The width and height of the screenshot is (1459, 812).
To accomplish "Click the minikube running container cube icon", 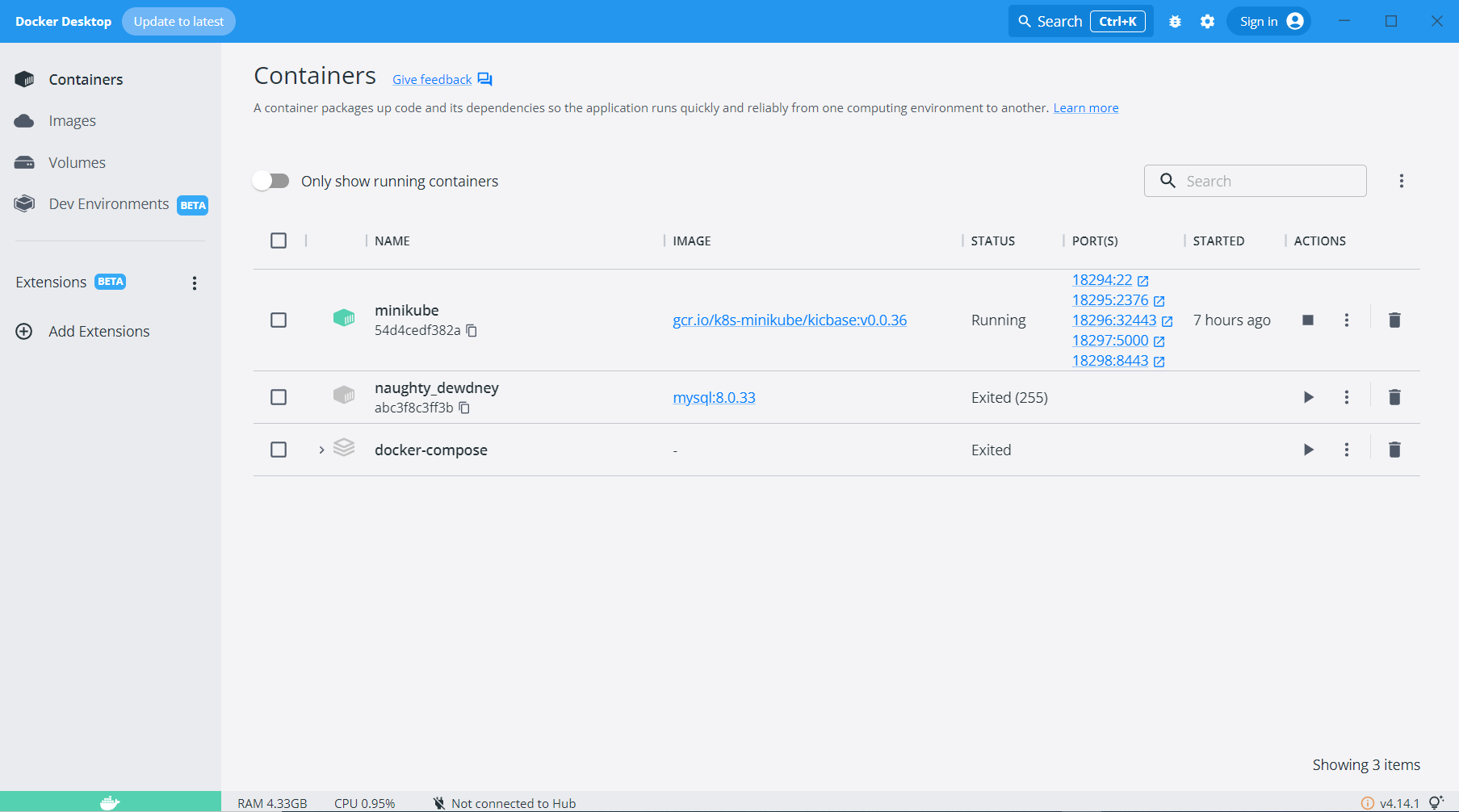I will click(x=344, y=318).
